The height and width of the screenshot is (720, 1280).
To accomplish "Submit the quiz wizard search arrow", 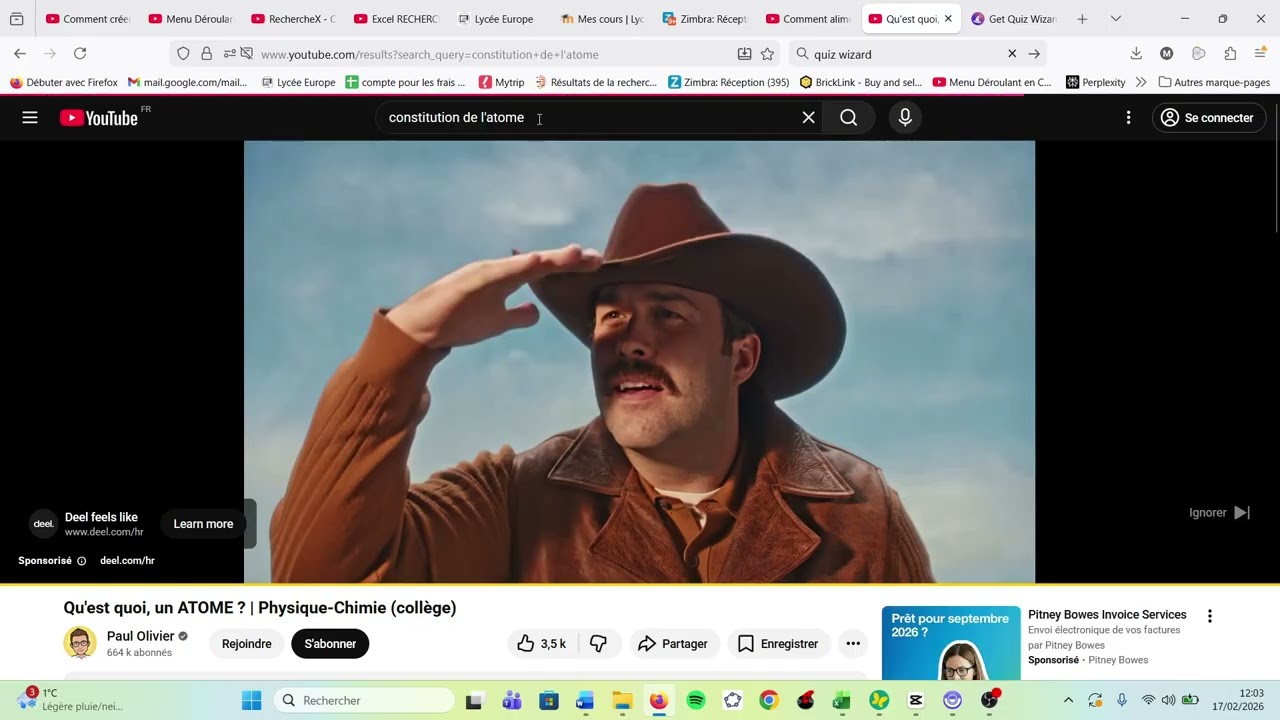I will click(x=1034, y=54).
